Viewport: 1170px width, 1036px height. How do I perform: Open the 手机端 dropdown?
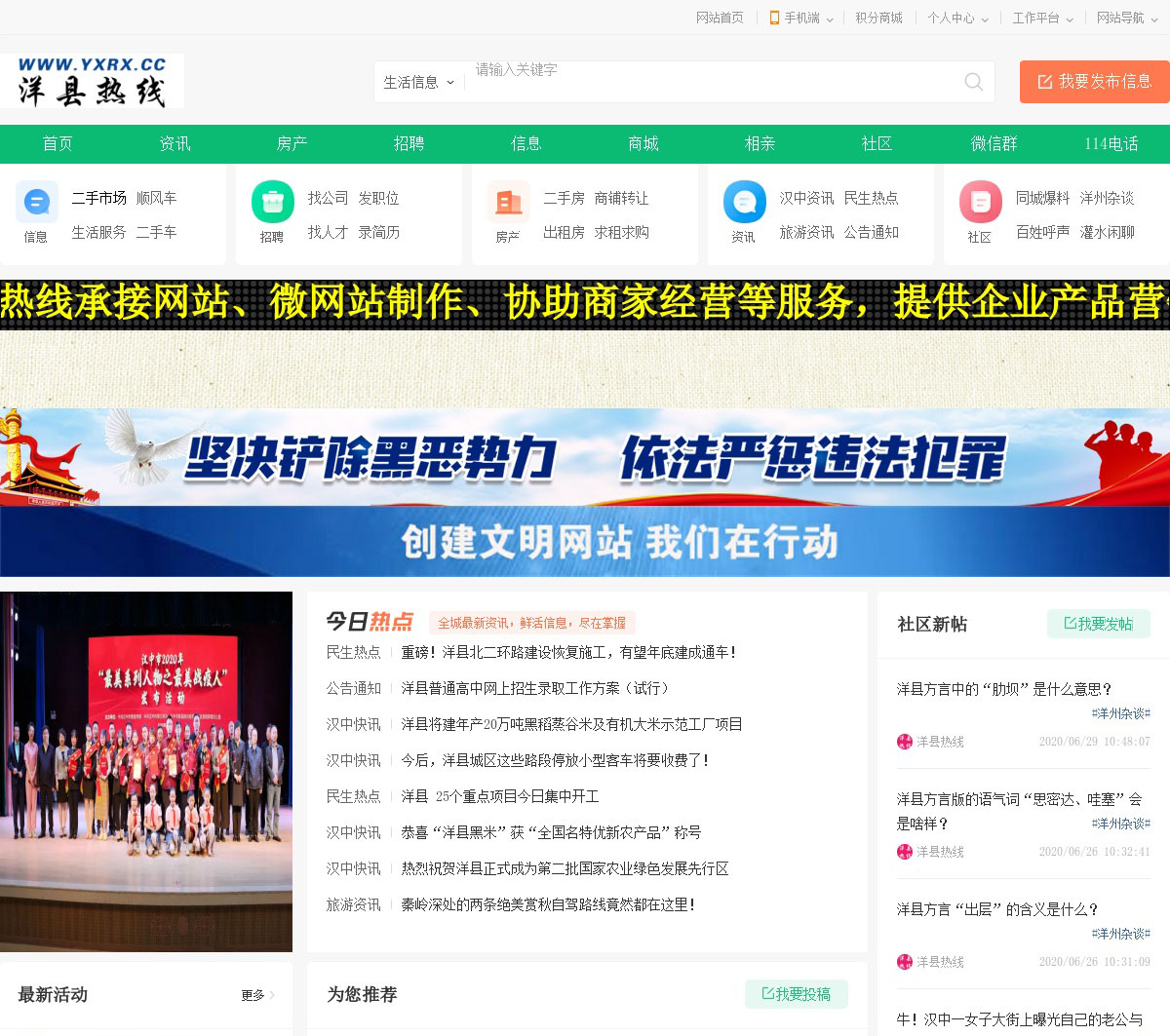[801, 18]
